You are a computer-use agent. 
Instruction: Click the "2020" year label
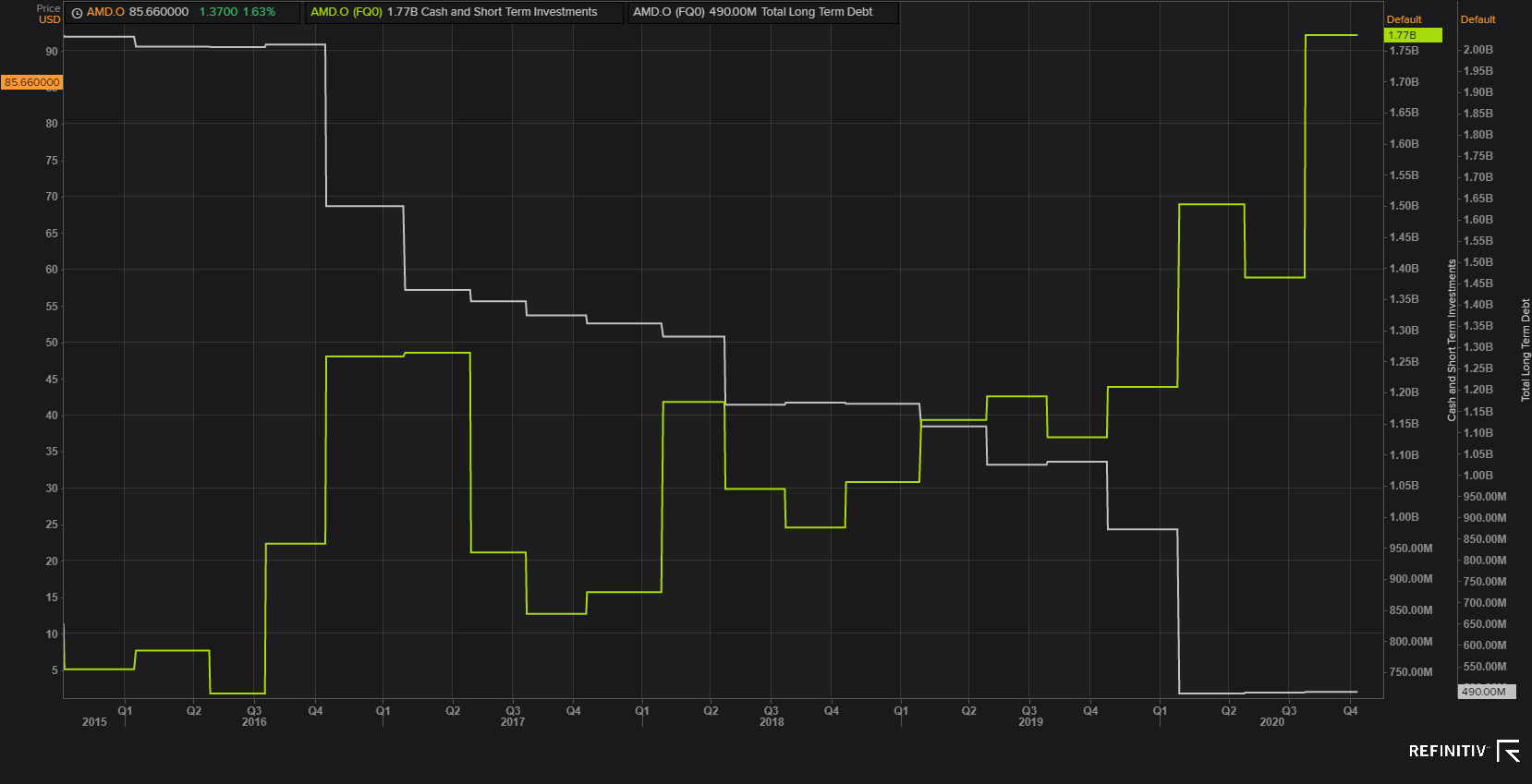point(1271,722)
